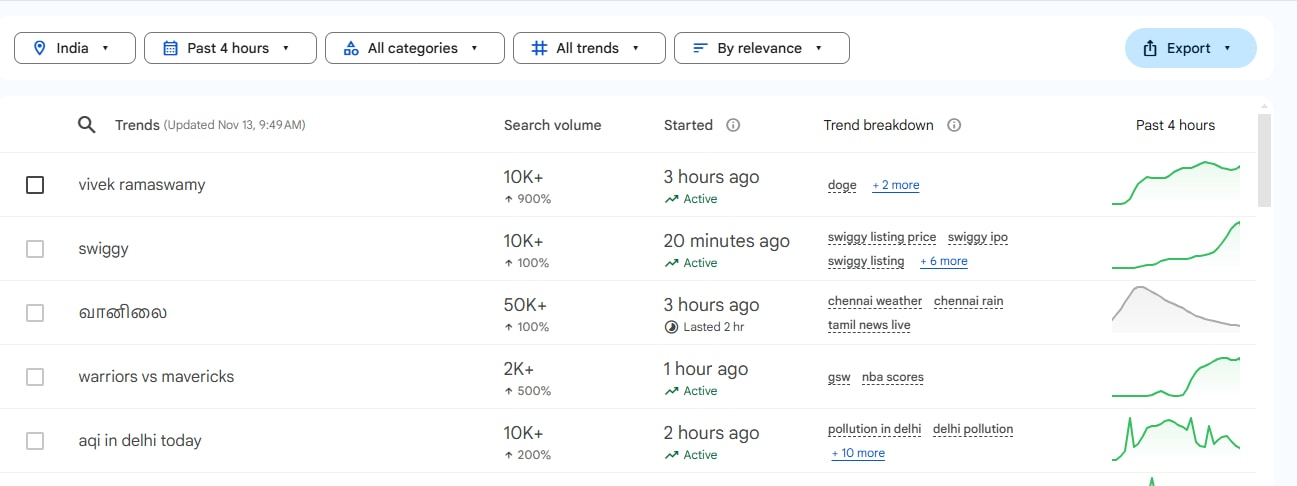The height and width of the screenshot is (486, 1297).
Task: Click the info icon next to Started
Action: point(733,125)
